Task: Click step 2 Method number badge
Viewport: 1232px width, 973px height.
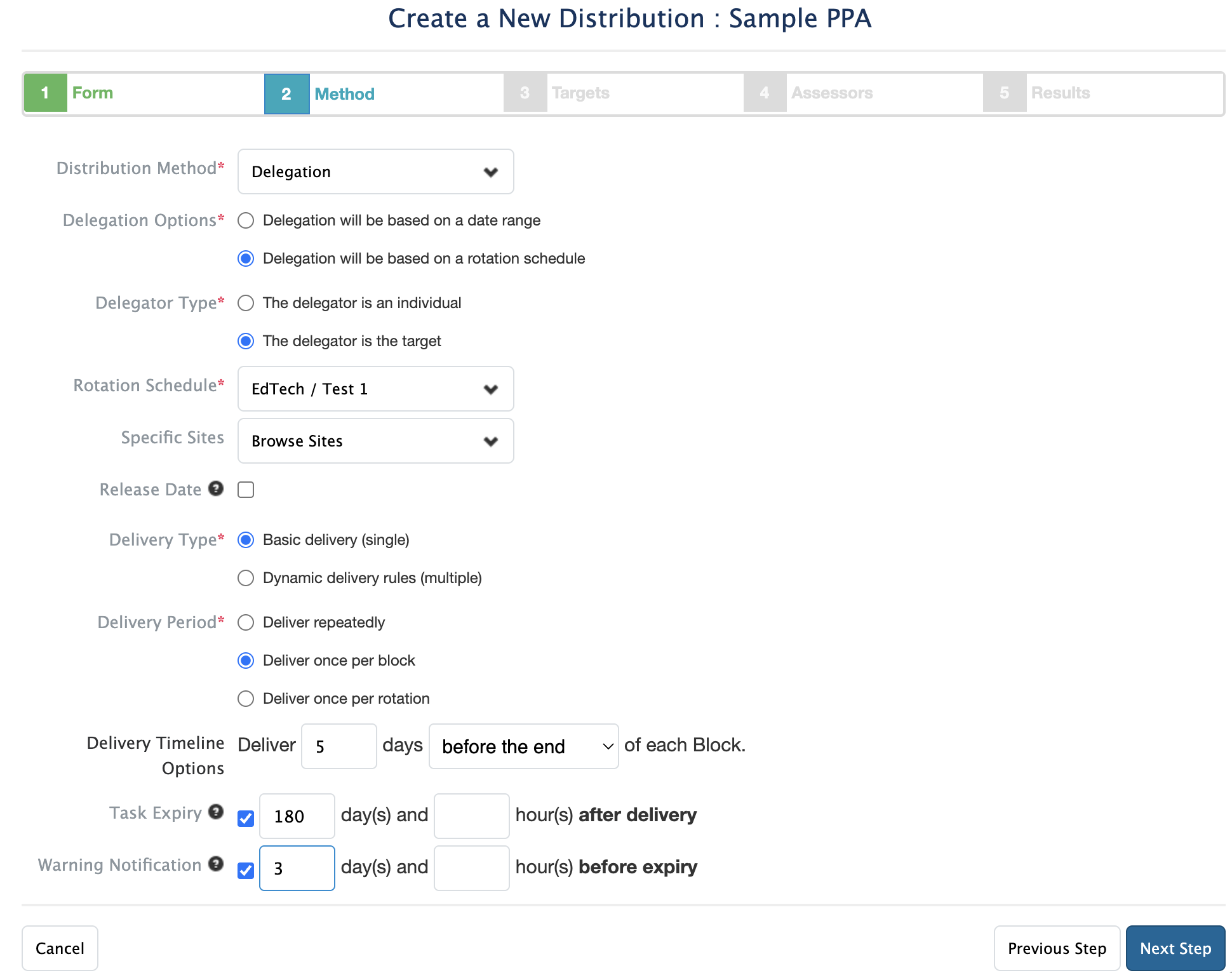Action: click(286, 94)
